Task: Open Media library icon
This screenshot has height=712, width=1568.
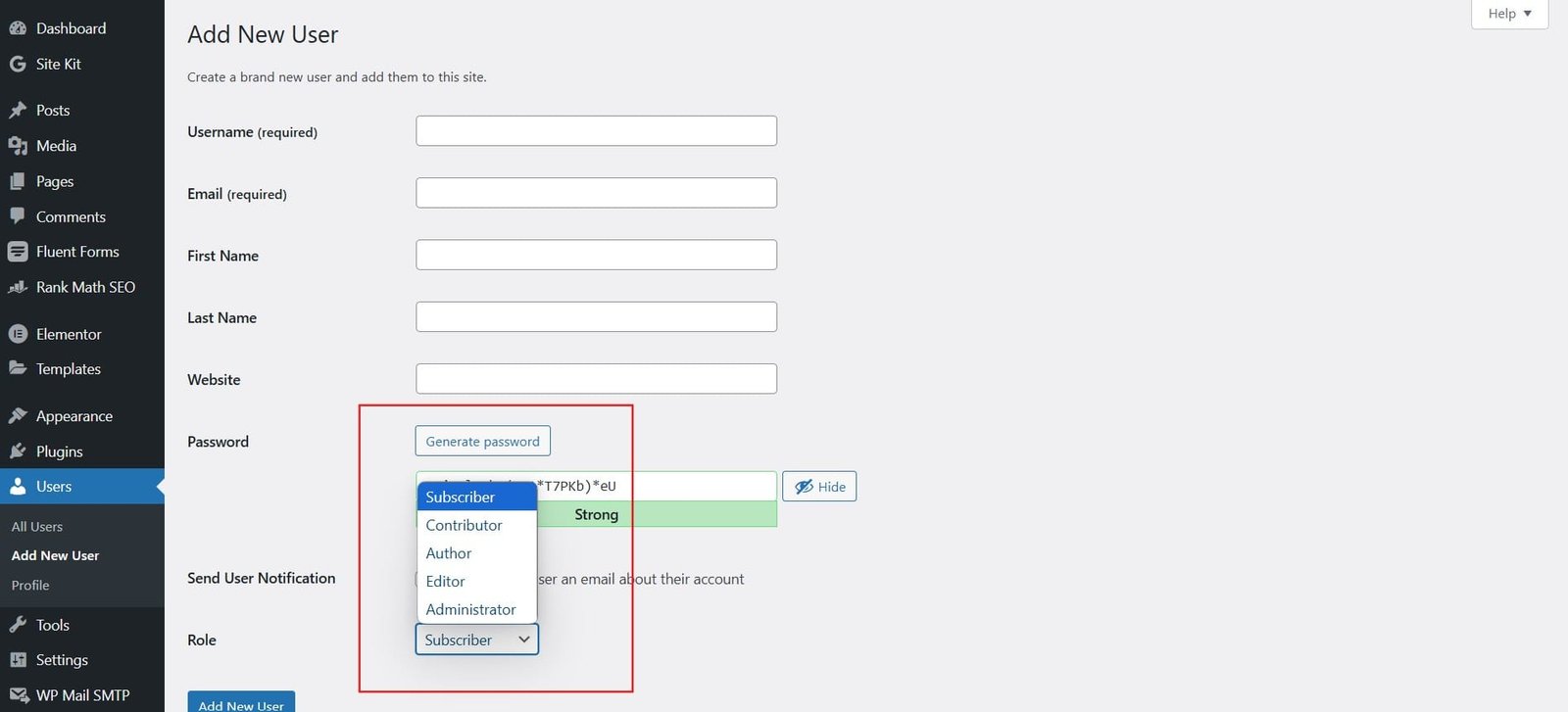Action: coord(18,146)
